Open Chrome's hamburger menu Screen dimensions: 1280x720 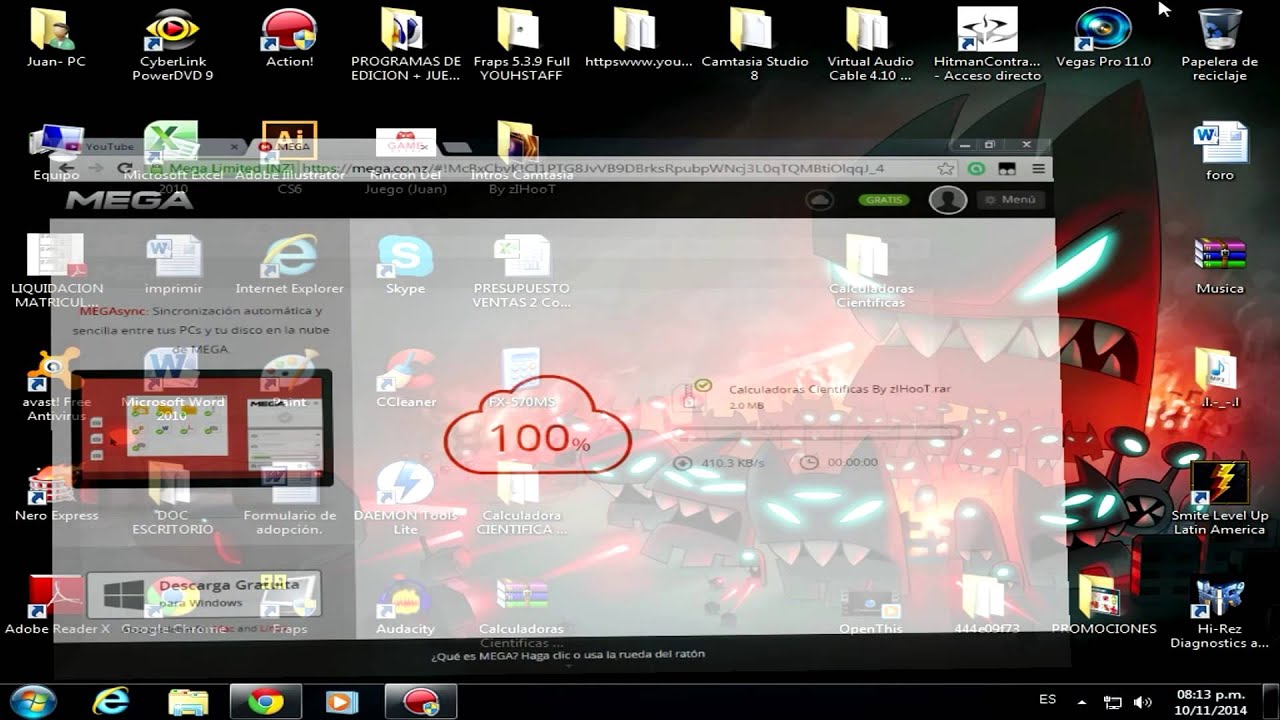click(x=1038, y=169)
